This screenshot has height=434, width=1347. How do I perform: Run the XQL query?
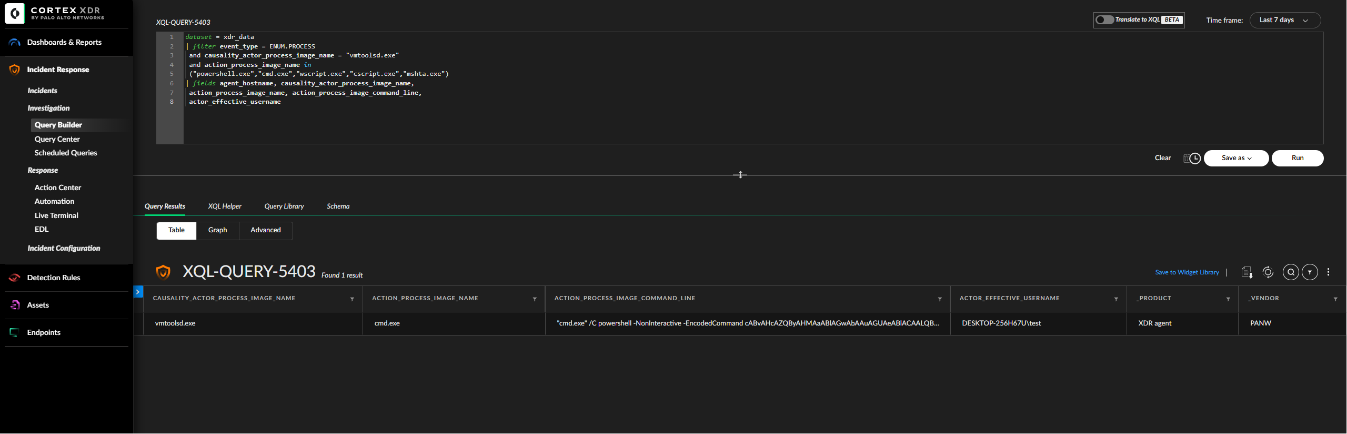point(1297,158)
